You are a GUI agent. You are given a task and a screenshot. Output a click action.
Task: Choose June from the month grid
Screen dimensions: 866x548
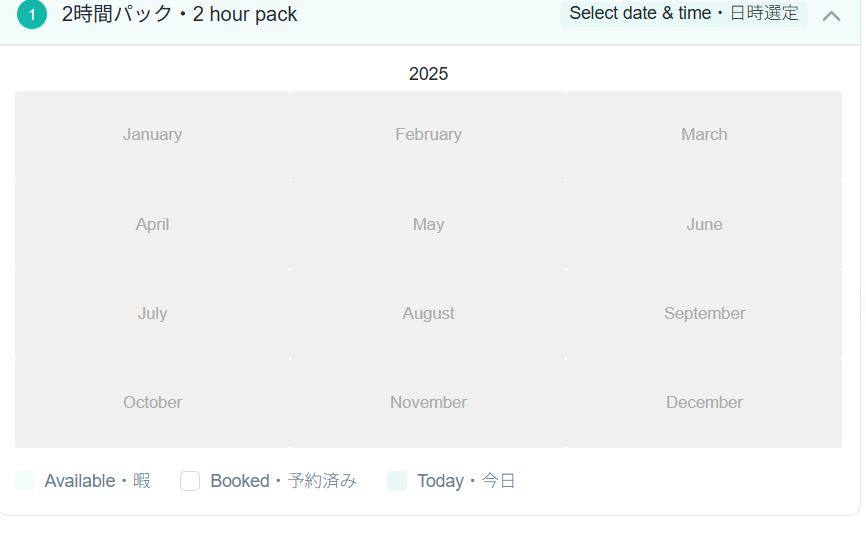point(704,224)
